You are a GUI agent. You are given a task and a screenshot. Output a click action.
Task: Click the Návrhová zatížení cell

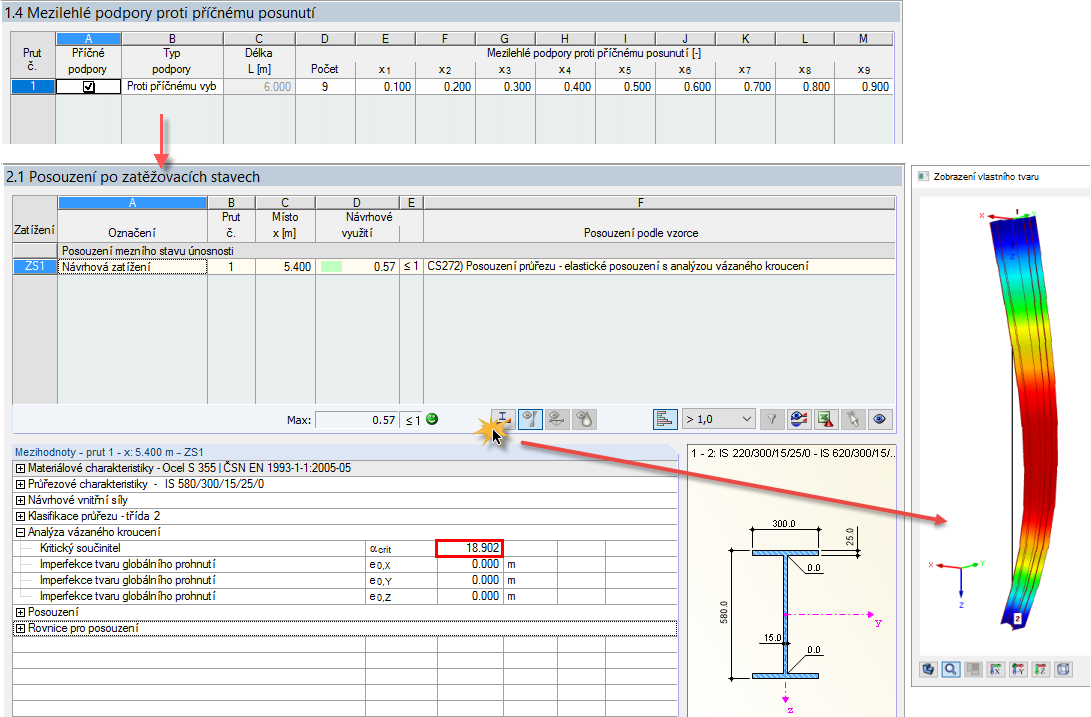coord(132,267)
